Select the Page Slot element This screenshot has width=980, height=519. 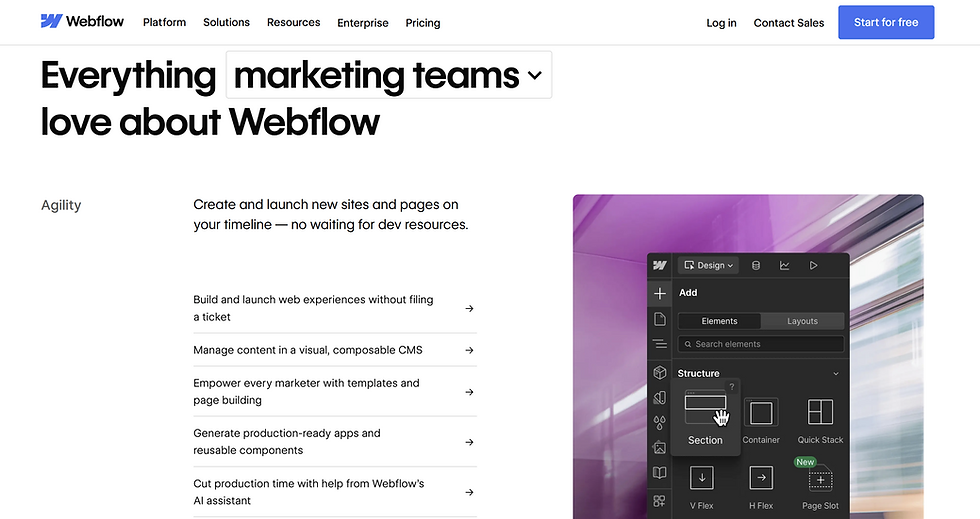[820, 487]
